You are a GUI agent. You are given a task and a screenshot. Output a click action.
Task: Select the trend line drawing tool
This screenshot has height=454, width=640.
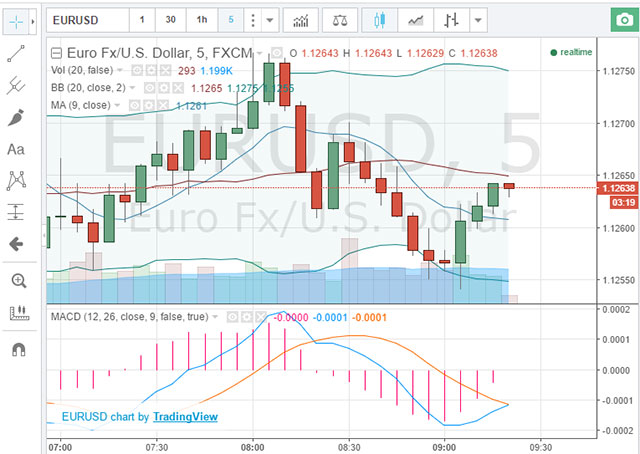point(16,53)
